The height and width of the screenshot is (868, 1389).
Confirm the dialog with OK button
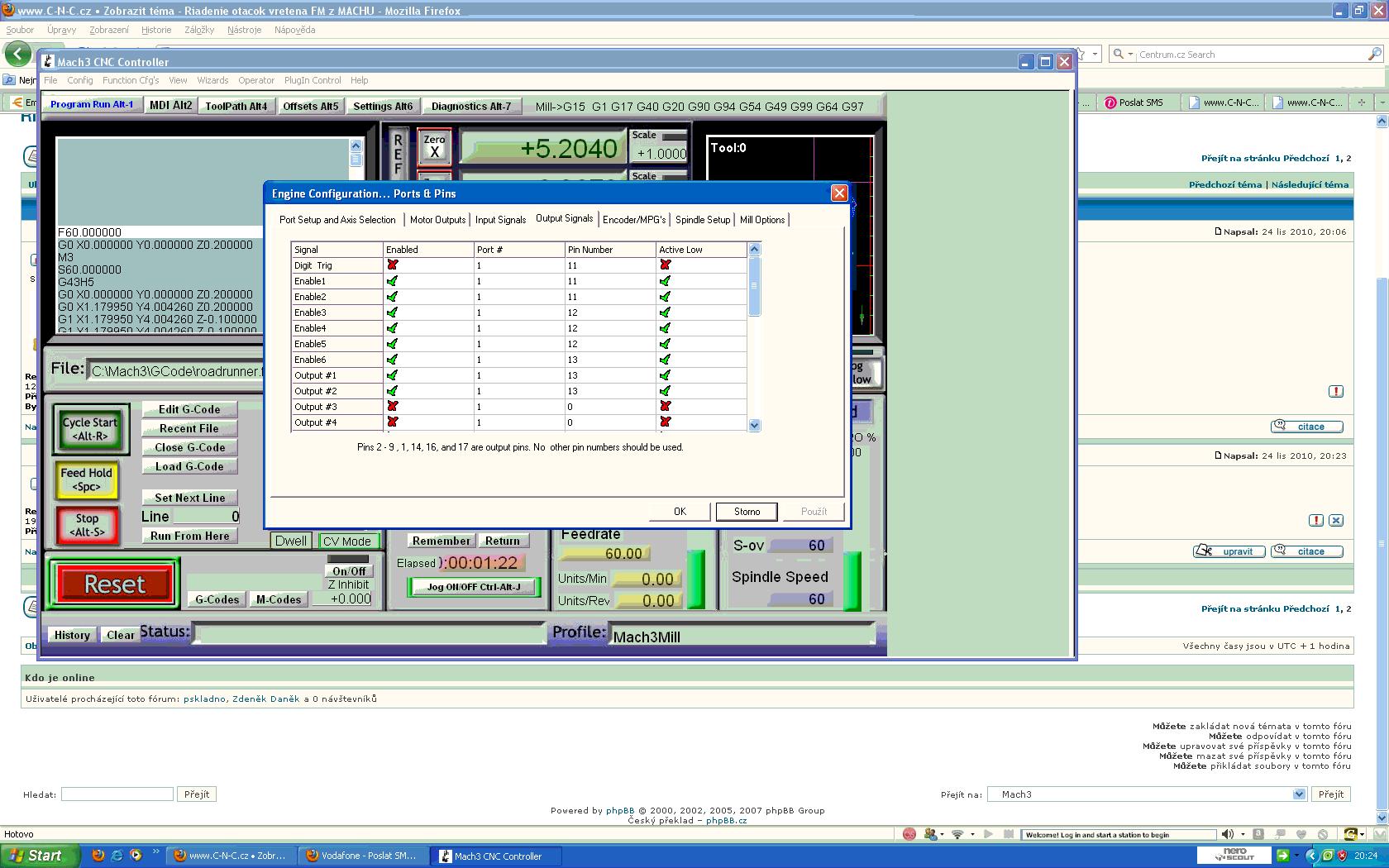[x=680, y=512]
